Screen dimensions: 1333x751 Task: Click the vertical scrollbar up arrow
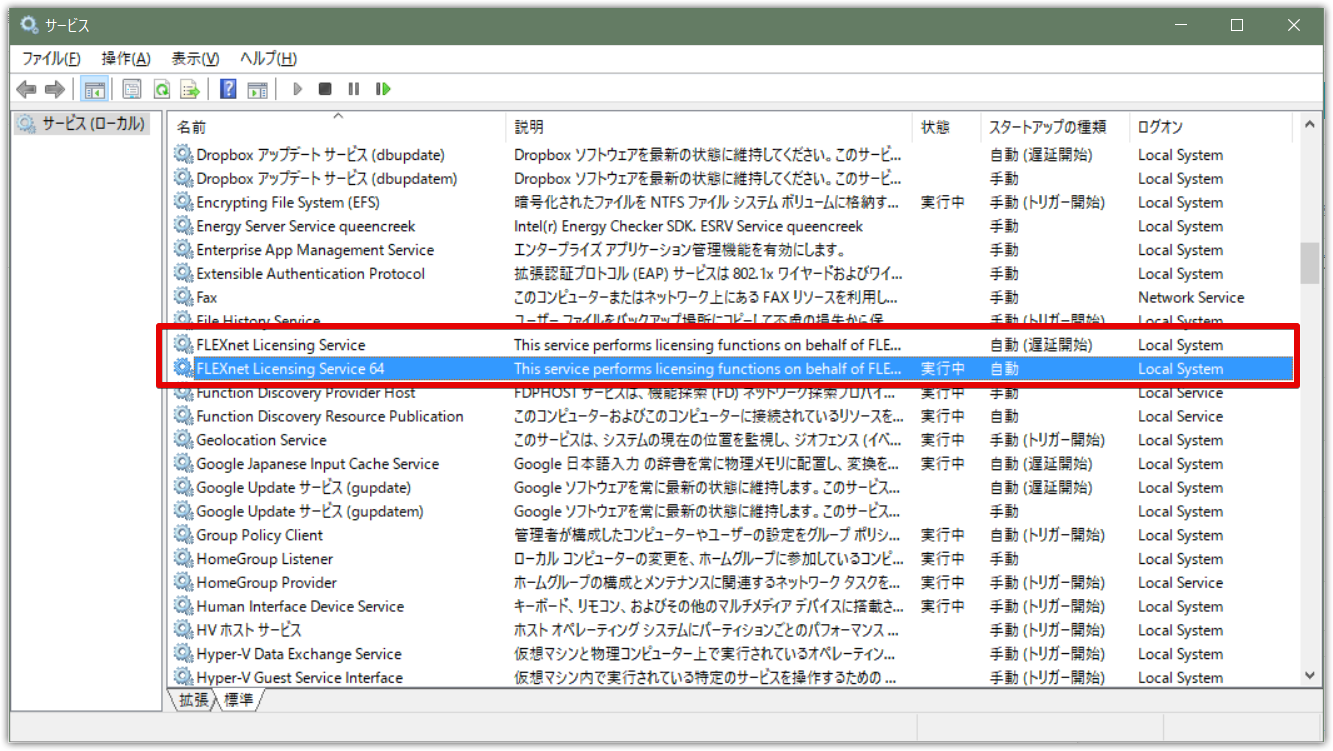pos(1309,127)
